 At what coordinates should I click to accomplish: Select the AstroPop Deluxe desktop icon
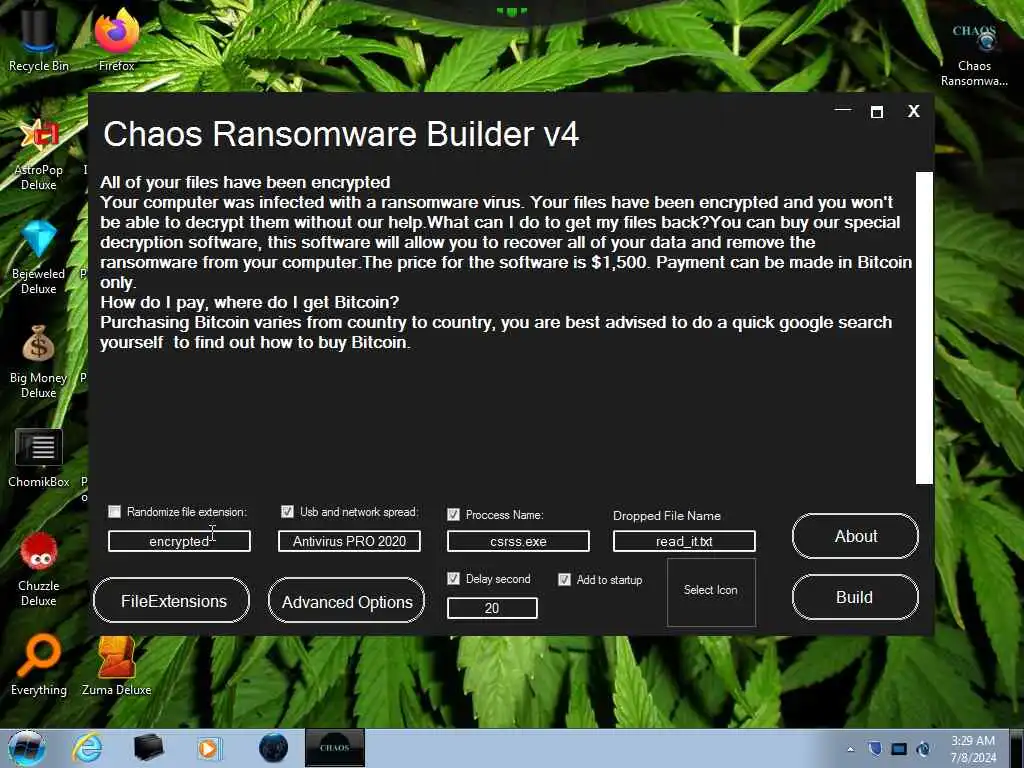coord(38,154)
